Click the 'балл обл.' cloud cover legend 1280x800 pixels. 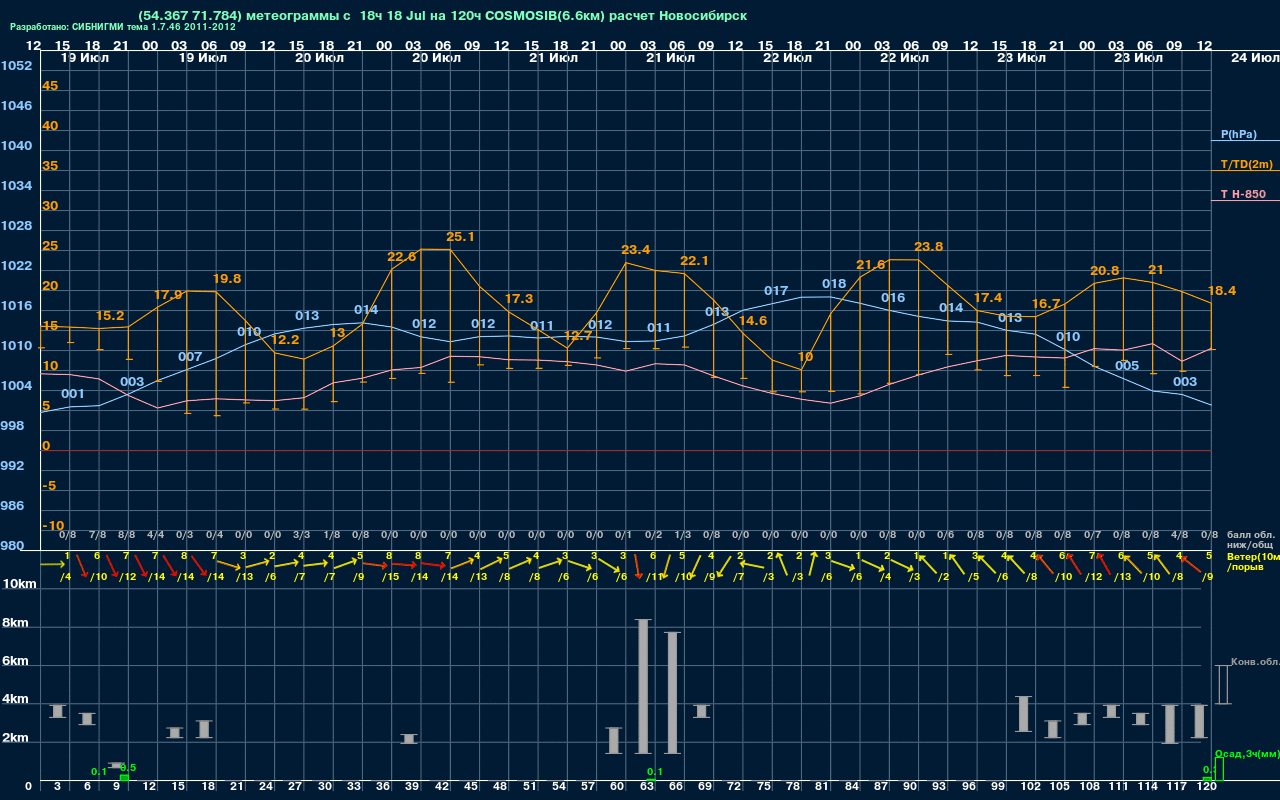tap(1251, 535)
